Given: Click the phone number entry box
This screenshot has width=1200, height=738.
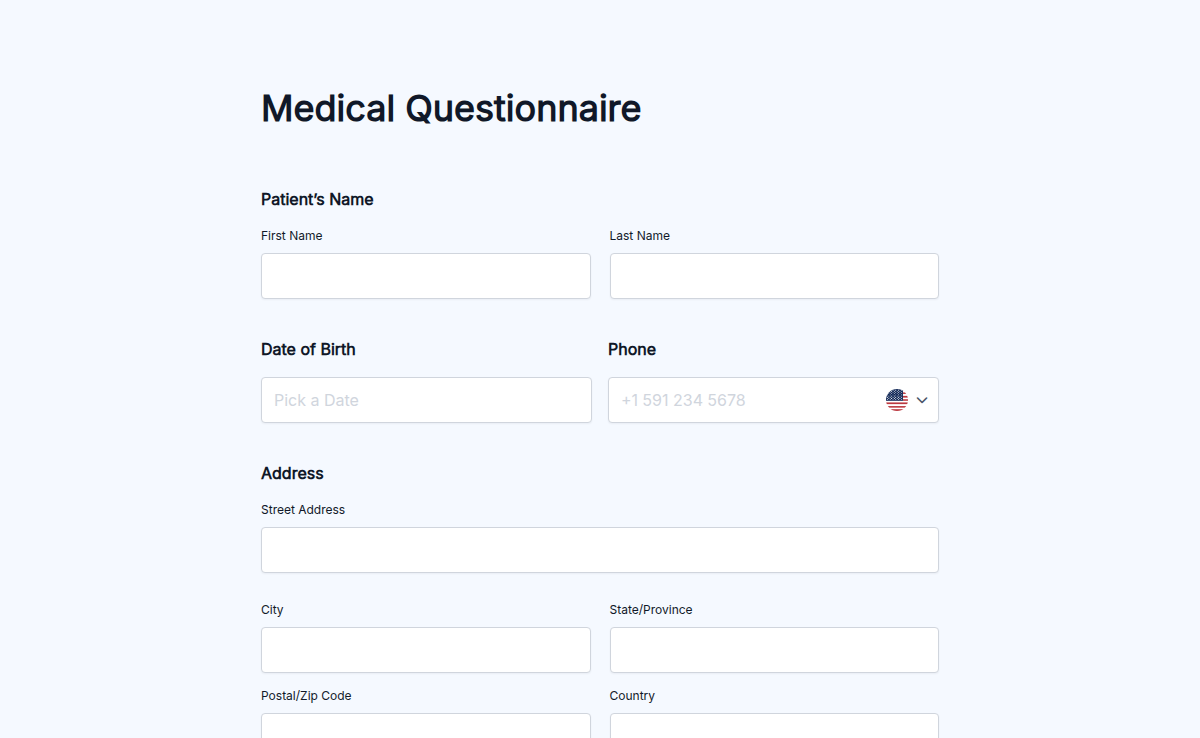Looking at the screenshot, I should [x=740, y=399].
